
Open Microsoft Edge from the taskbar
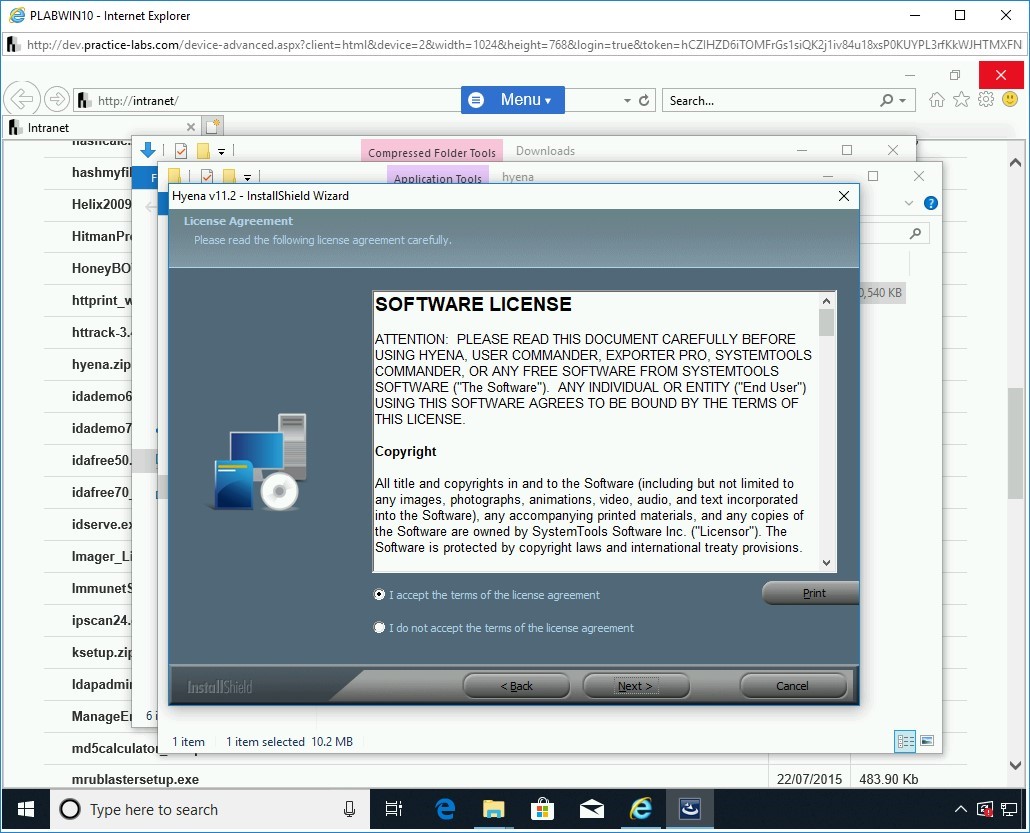[445, 809]
